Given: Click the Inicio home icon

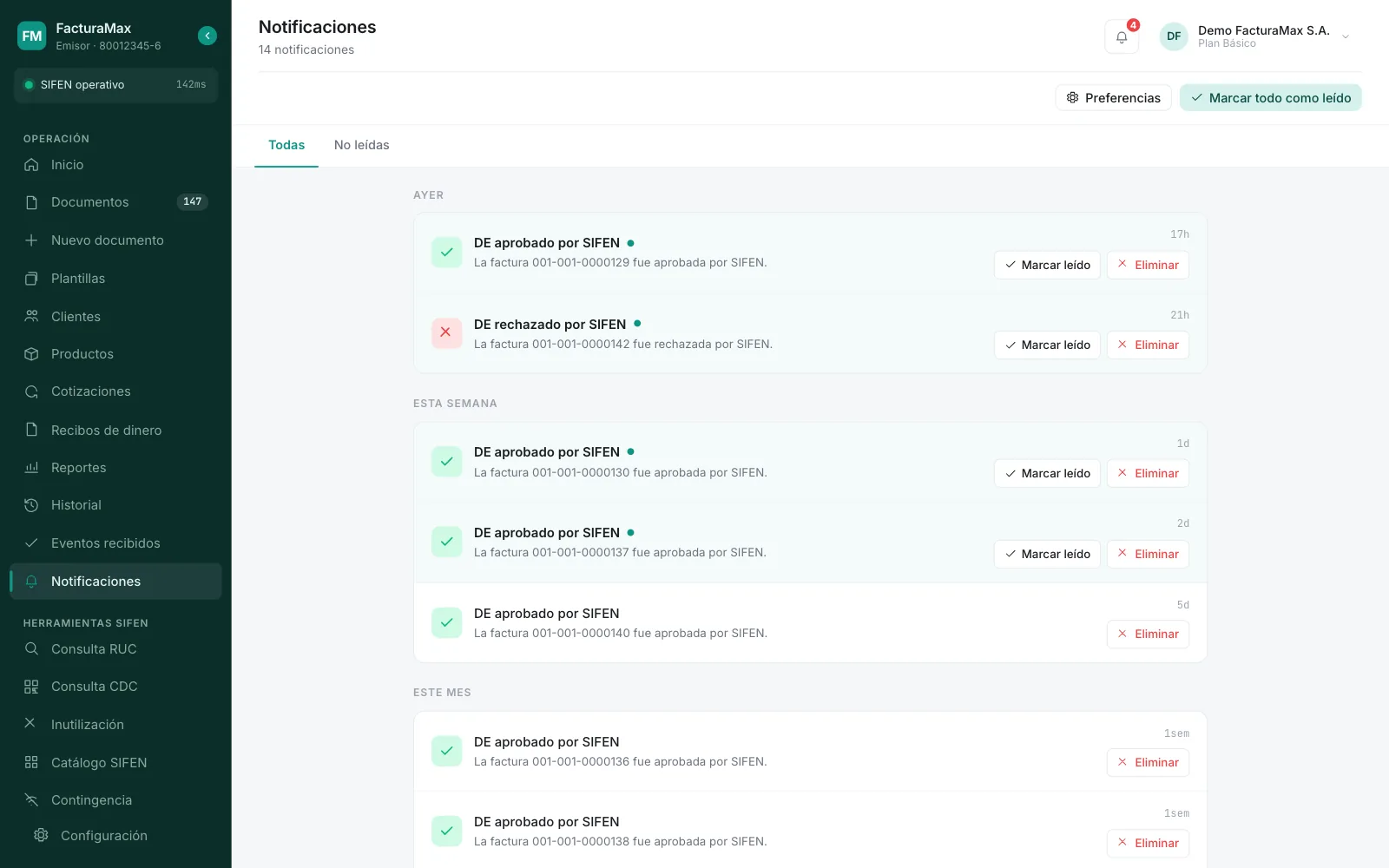Looking at the screenshot, I should click(x=31, y=165).
